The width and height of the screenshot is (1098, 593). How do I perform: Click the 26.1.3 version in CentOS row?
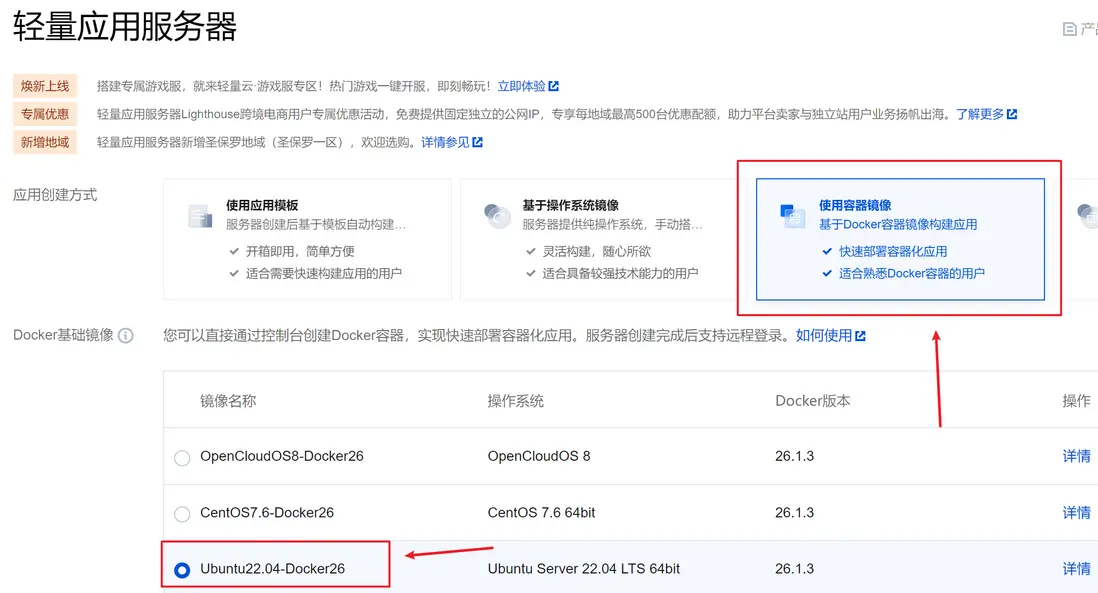click(x=794, y=512)
